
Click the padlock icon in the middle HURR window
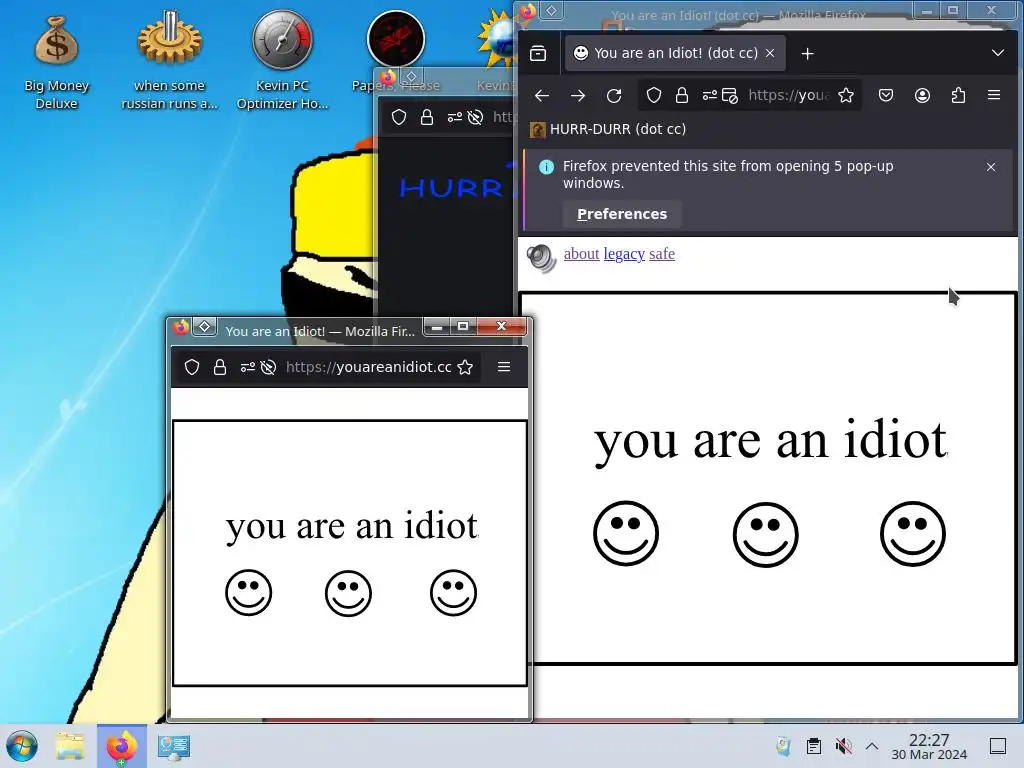pyautogui.click(x=427, y=117)
